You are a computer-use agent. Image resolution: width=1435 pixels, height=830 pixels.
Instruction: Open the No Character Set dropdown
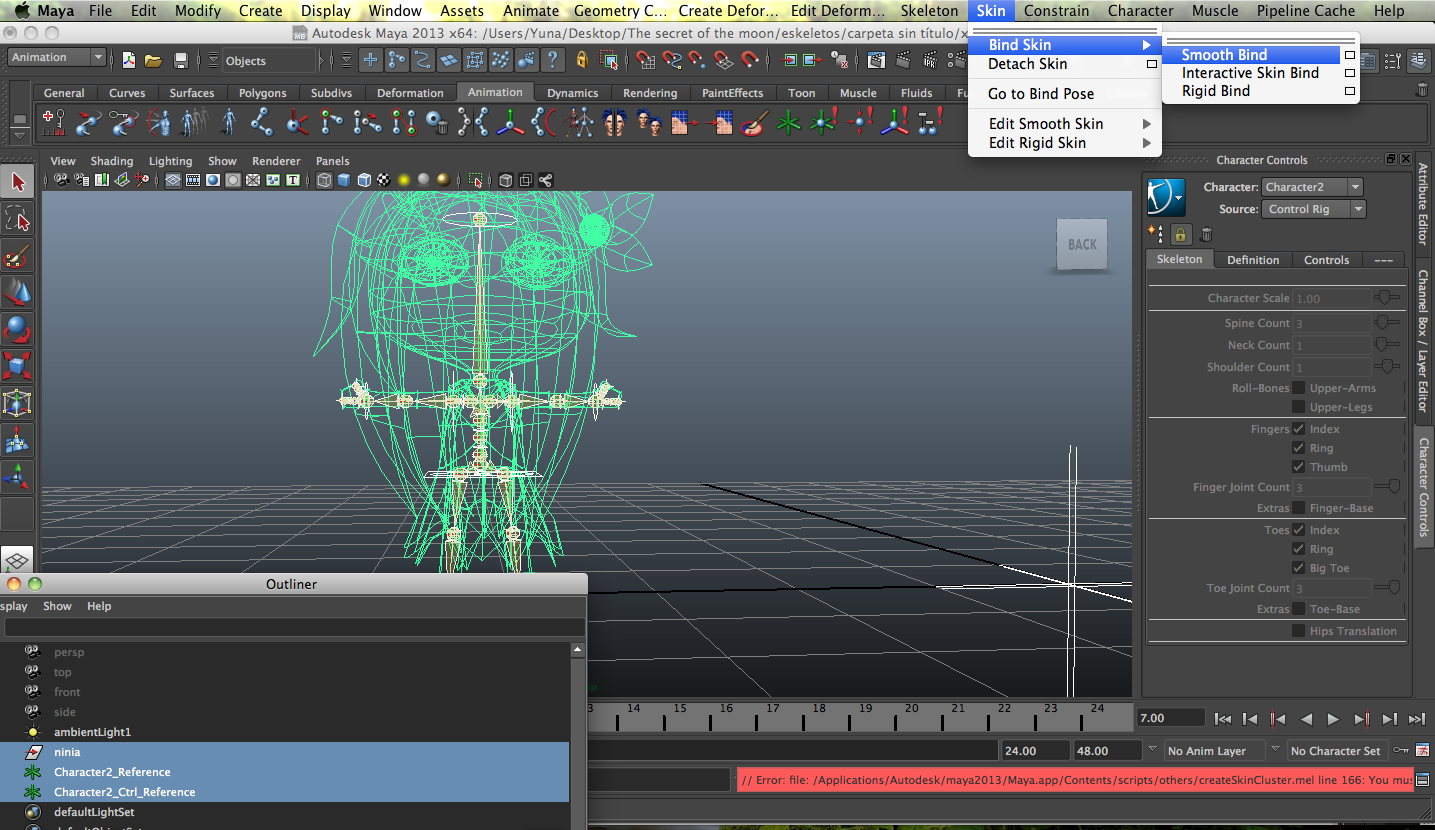pyautogui.click(x=1336, y=751)
